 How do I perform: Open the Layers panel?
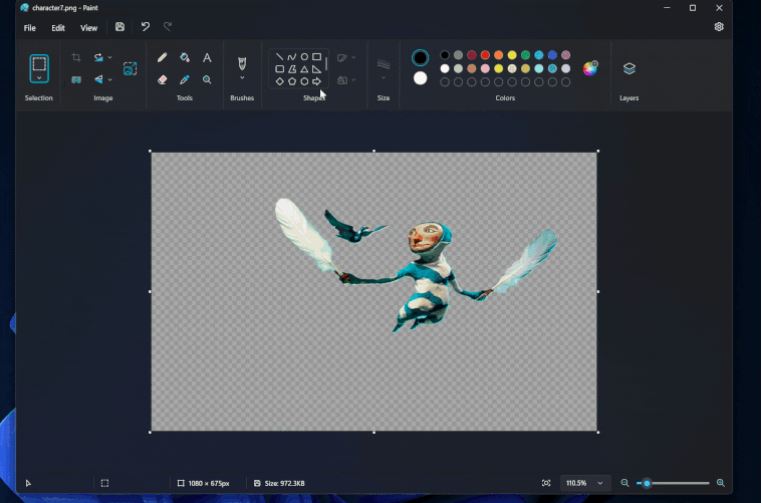coord(629,69)
